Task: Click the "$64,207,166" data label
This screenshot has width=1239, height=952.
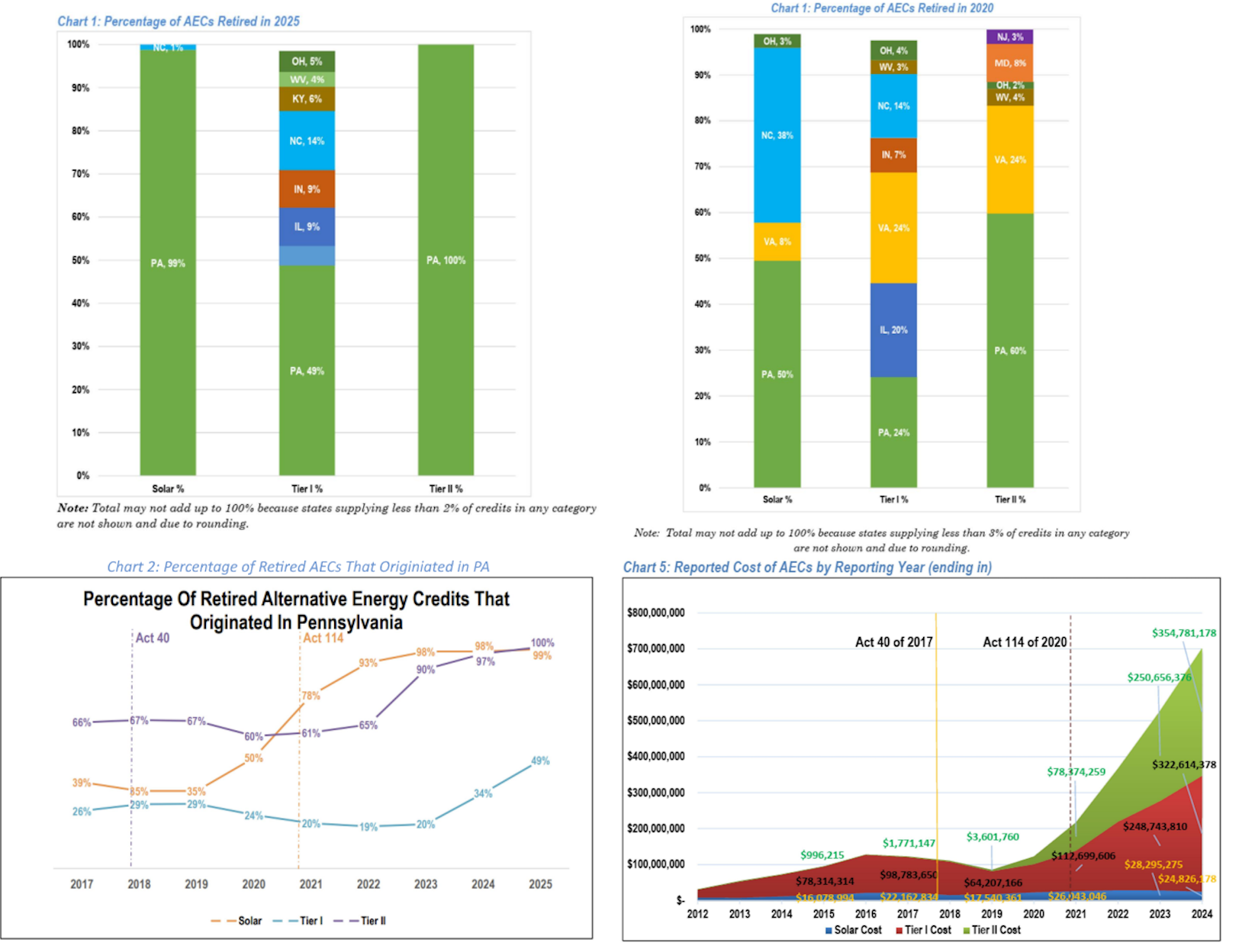Action: [x=993, y=883]
